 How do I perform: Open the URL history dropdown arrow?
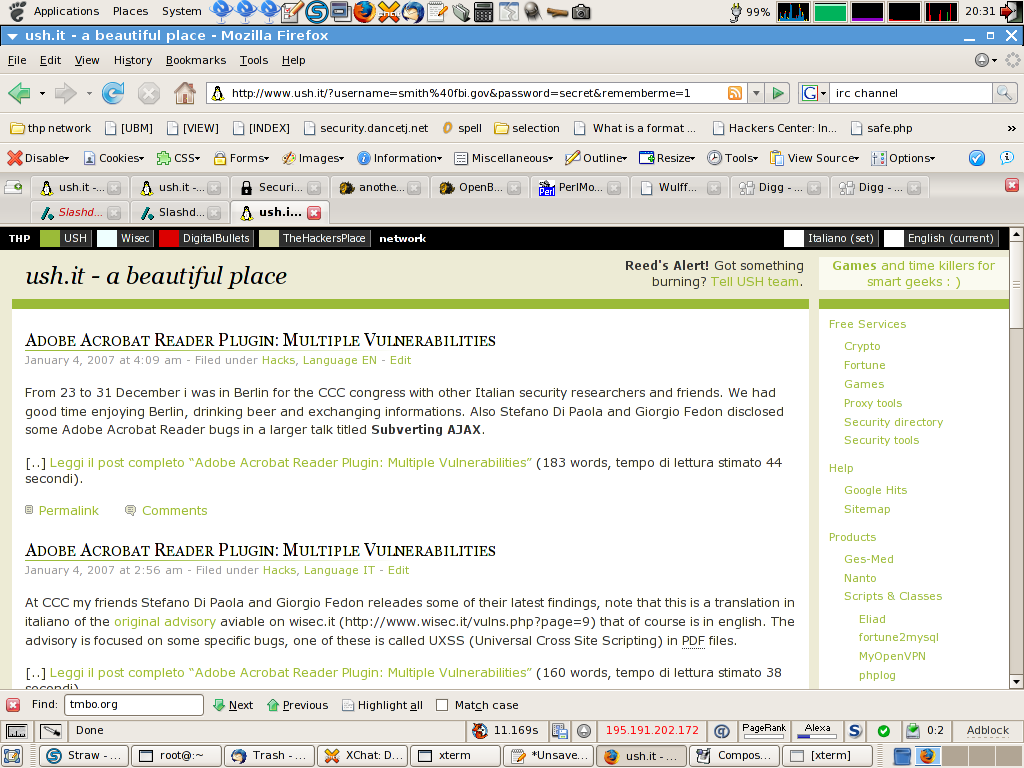pos(755,93)
